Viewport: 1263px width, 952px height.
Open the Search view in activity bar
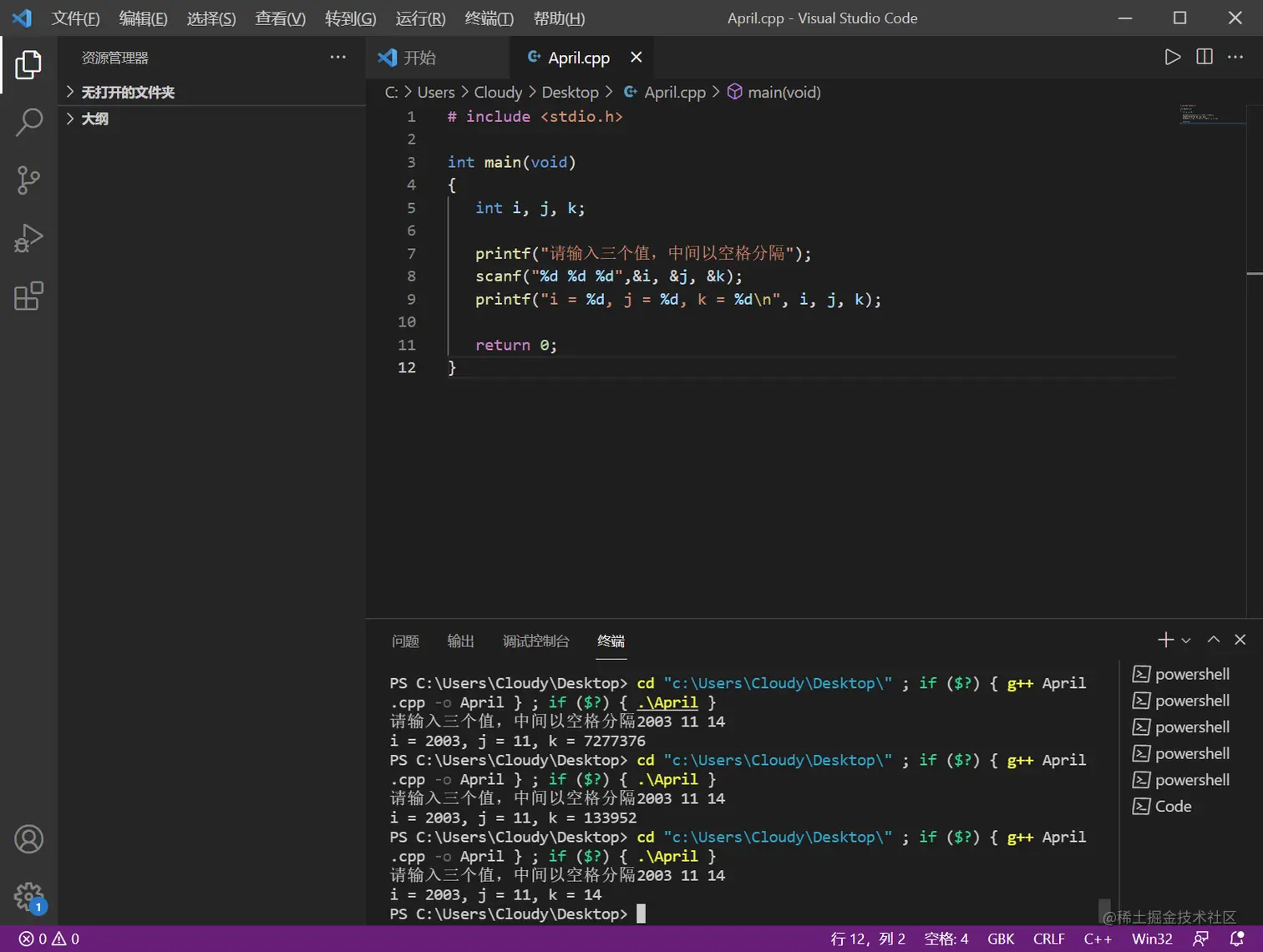pos(28,122)
